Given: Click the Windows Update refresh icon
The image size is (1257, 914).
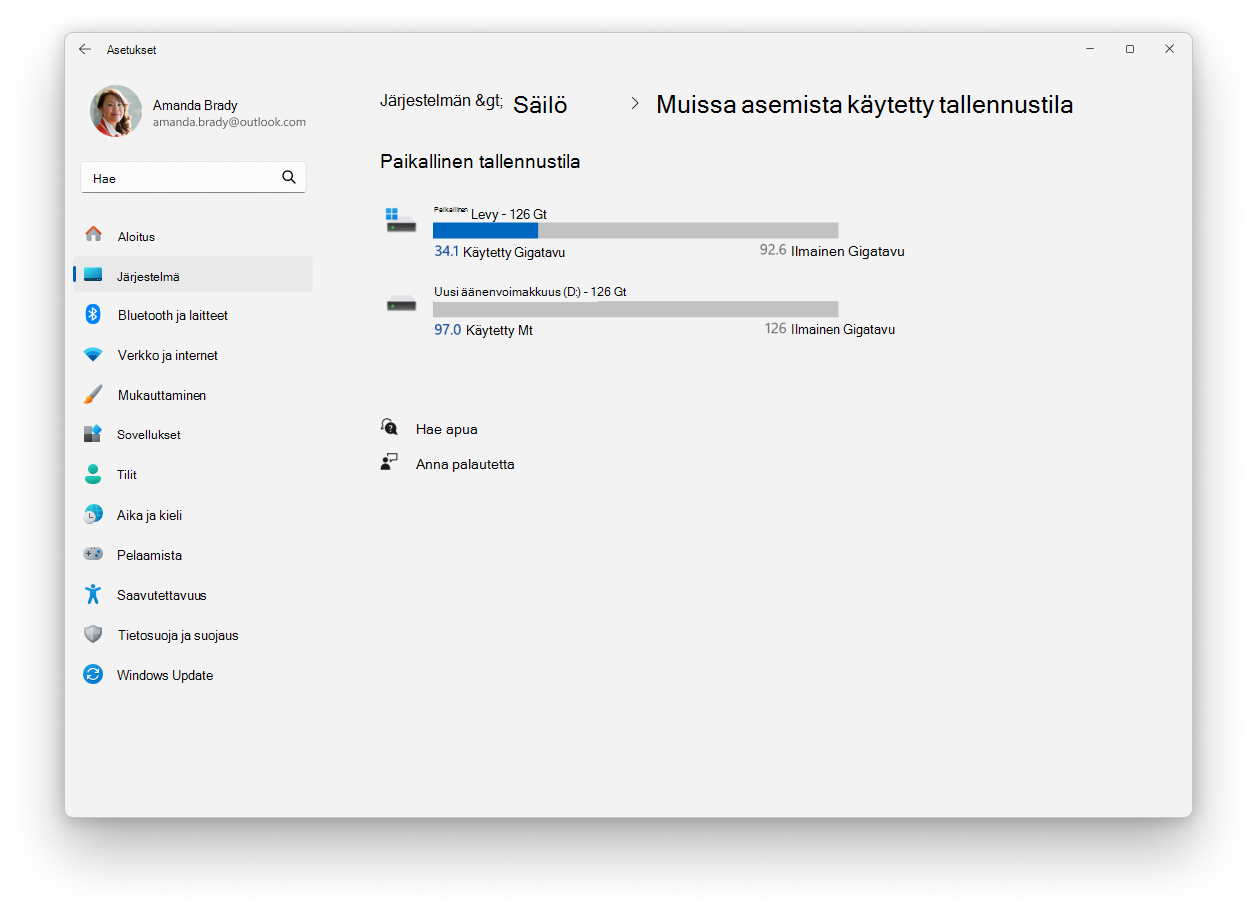Looking at the screenshot, I should pyautogui.click(x=93, y=675).
